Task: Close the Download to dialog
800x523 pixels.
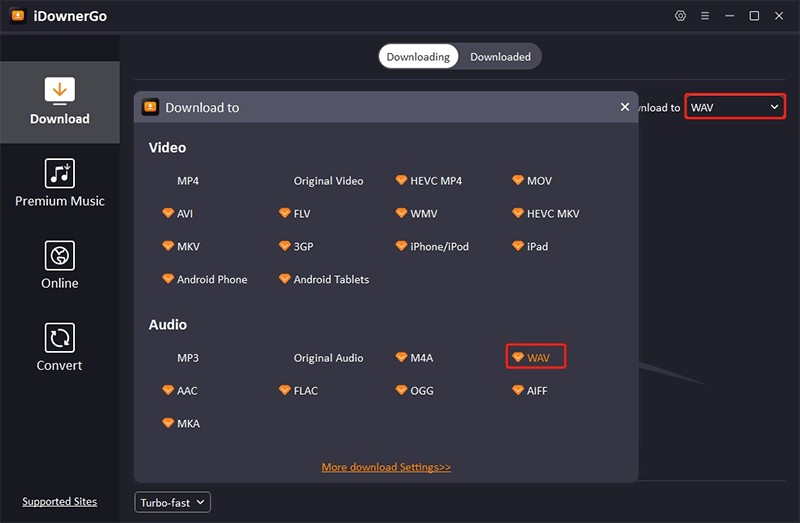Action: [625, 107]
